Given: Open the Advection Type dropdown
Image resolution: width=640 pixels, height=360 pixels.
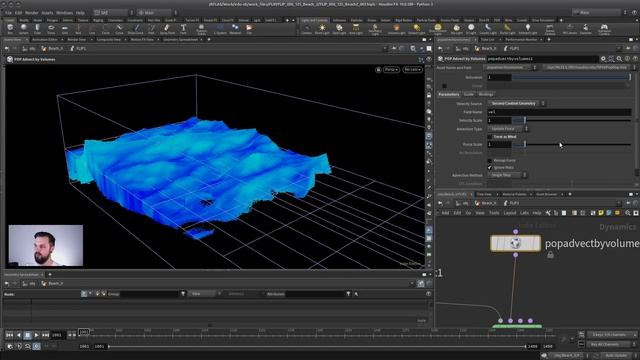Looking at the screenshot, I should 508,129.
